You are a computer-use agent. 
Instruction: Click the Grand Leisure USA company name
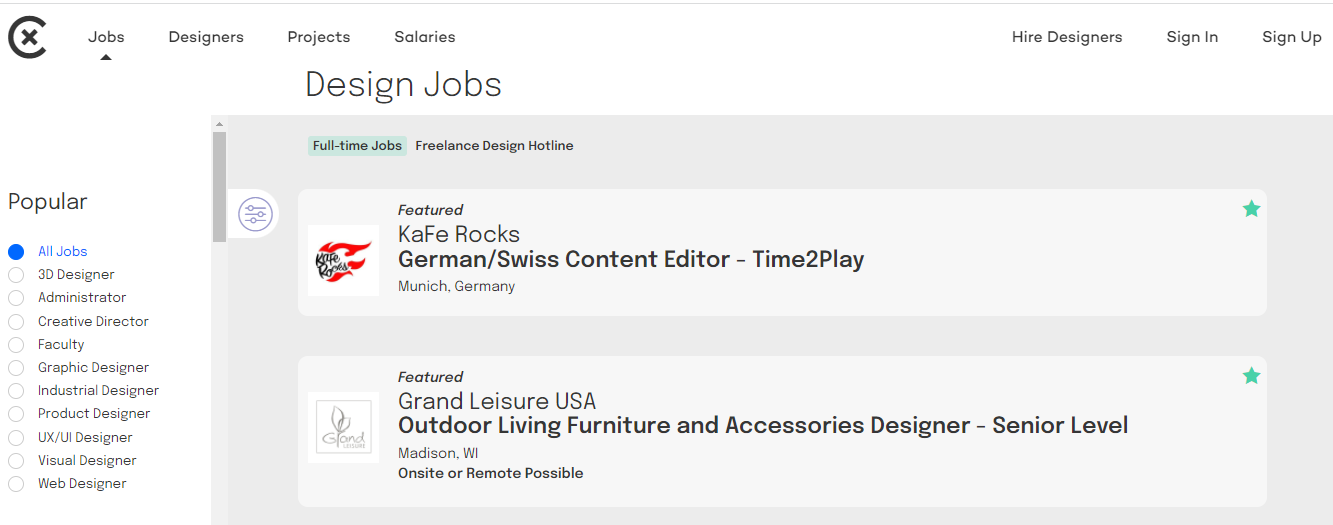click(497, 401)
